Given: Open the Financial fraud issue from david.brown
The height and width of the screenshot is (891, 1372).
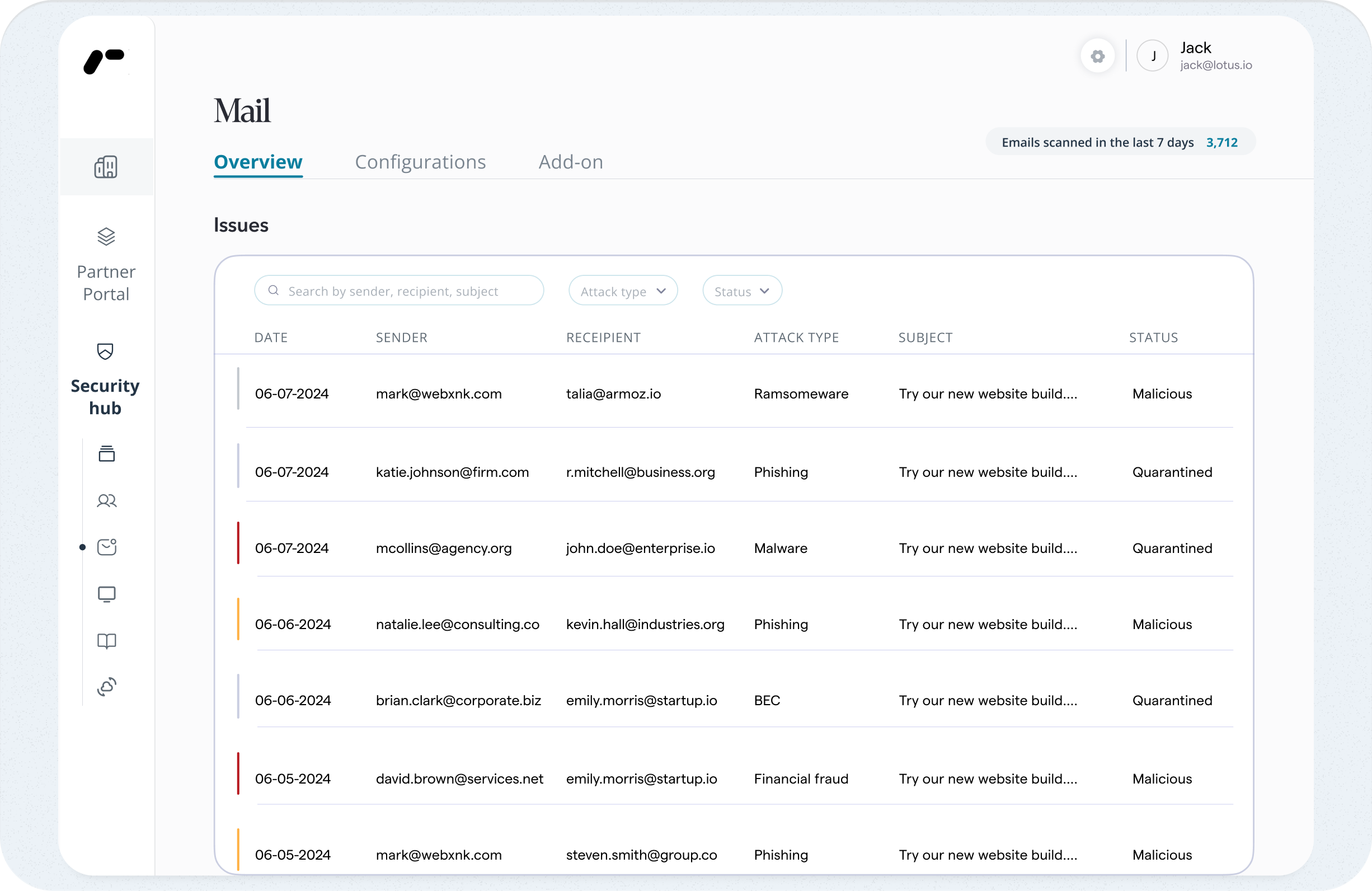Looking at the screenshot, I should pyautogui.click(x=732, y=779).
